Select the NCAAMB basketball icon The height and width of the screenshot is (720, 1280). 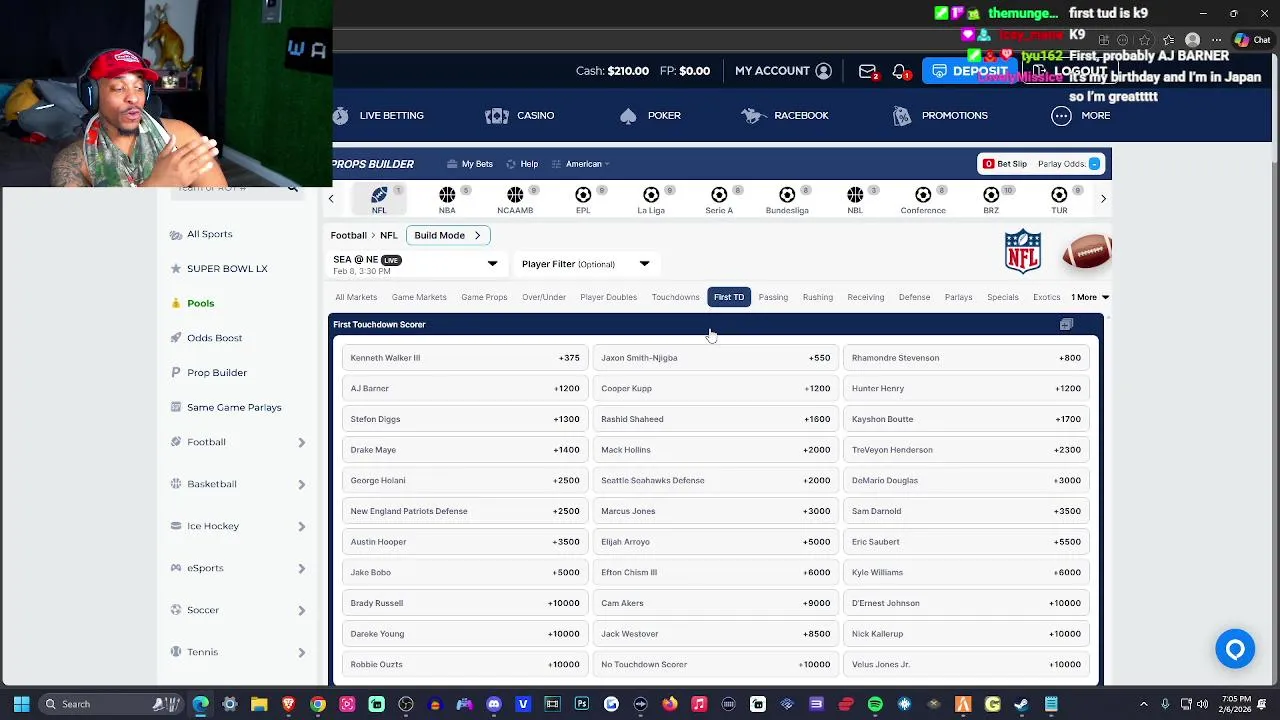coord(515,199)
